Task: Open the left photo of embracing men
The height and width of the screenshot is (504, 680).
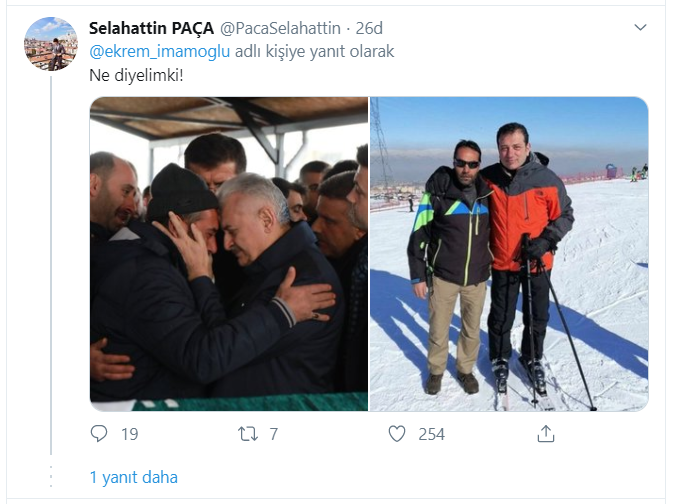Action: pos(229,254)
